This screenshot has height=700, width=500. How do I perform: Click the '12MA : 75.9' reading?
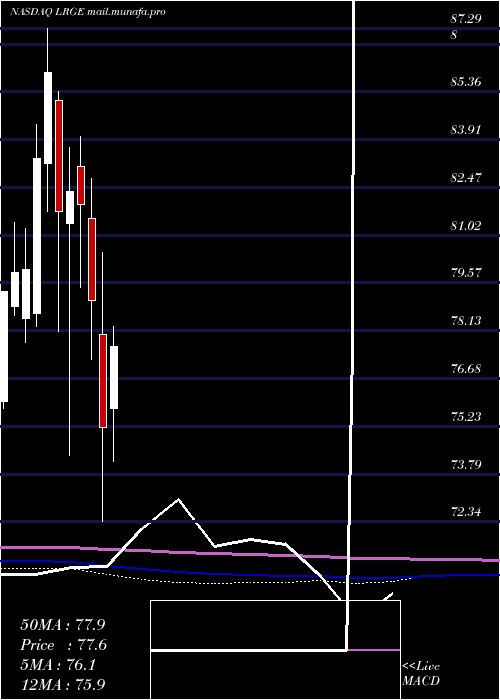pos(63,685)
